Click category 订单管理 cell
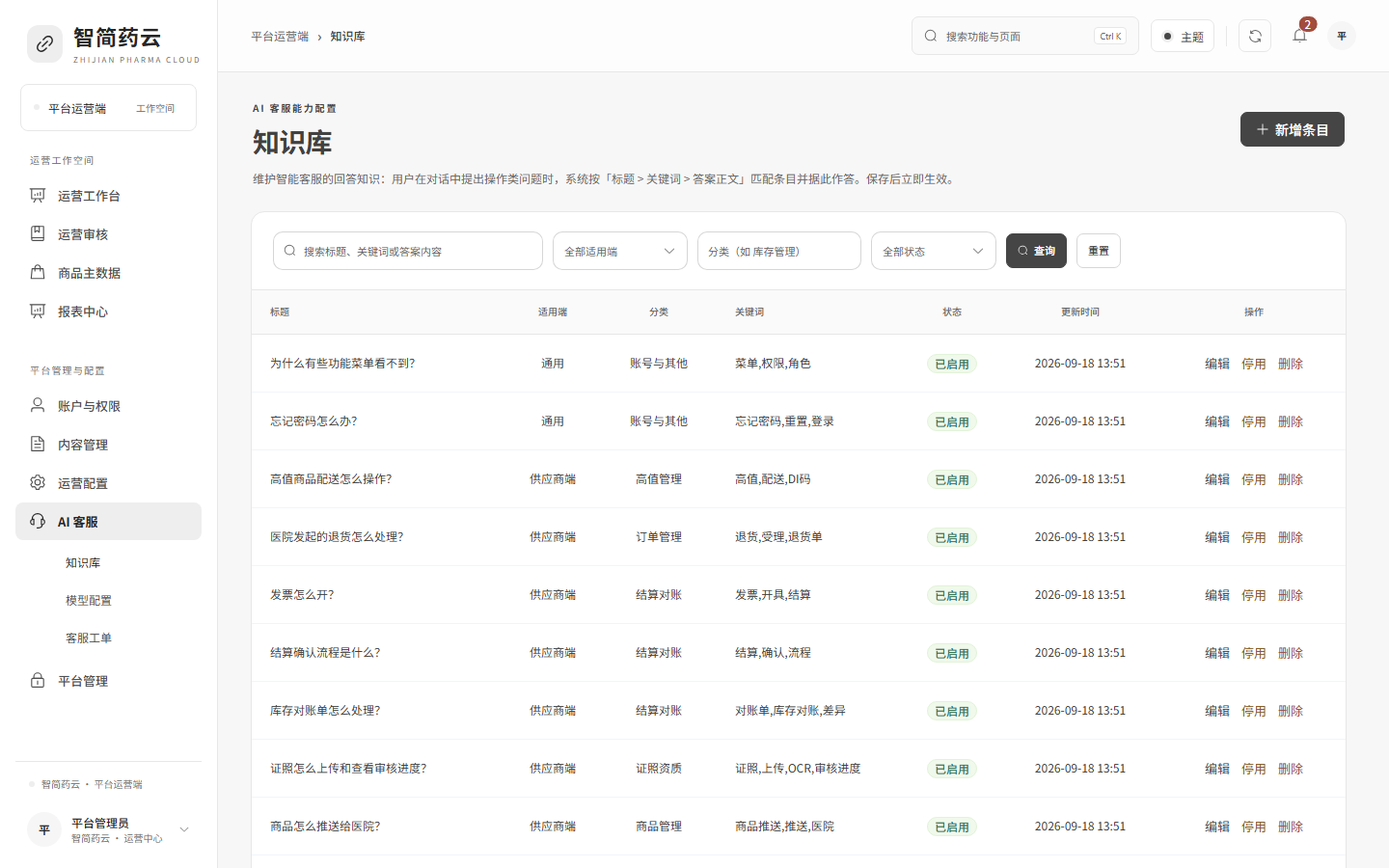The image size is (1389, 868). pyautogui.click(x=659, y=537)
